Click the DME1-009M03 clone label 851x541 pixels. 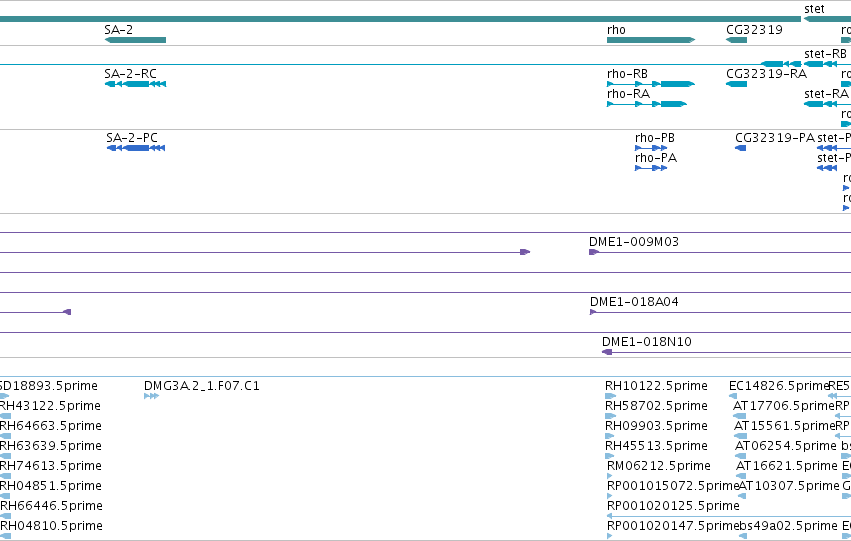(x=634, y=241)
